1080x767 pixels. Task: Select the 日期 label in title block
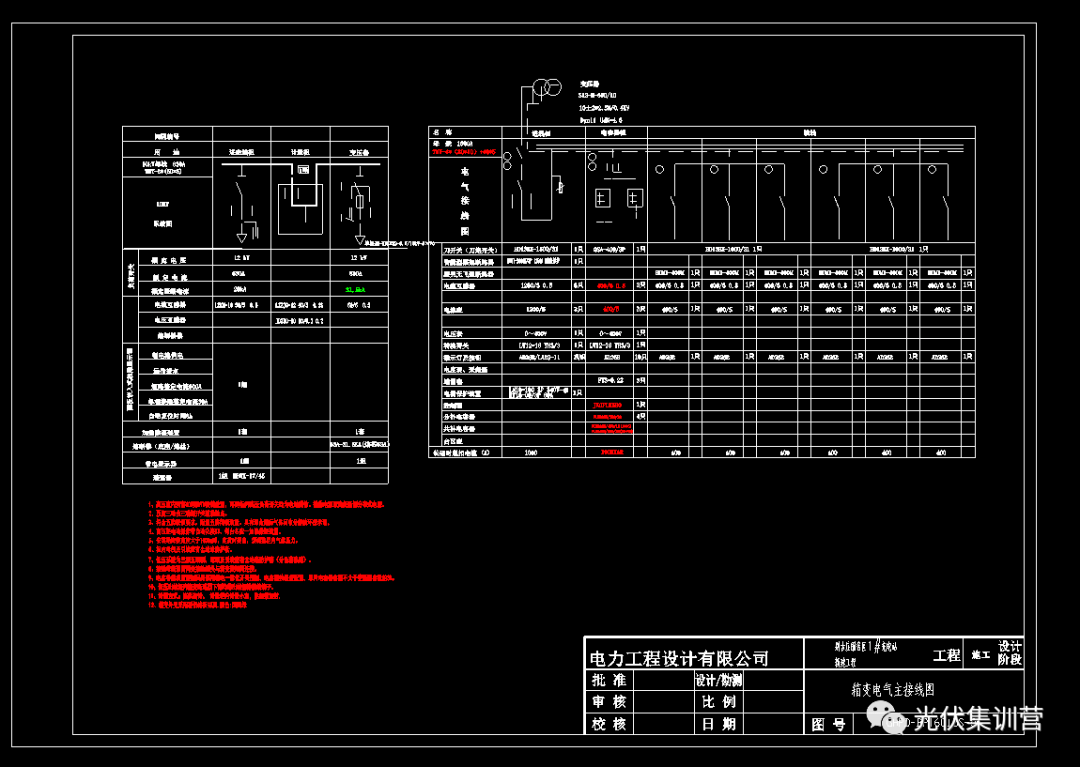(718, 724)
